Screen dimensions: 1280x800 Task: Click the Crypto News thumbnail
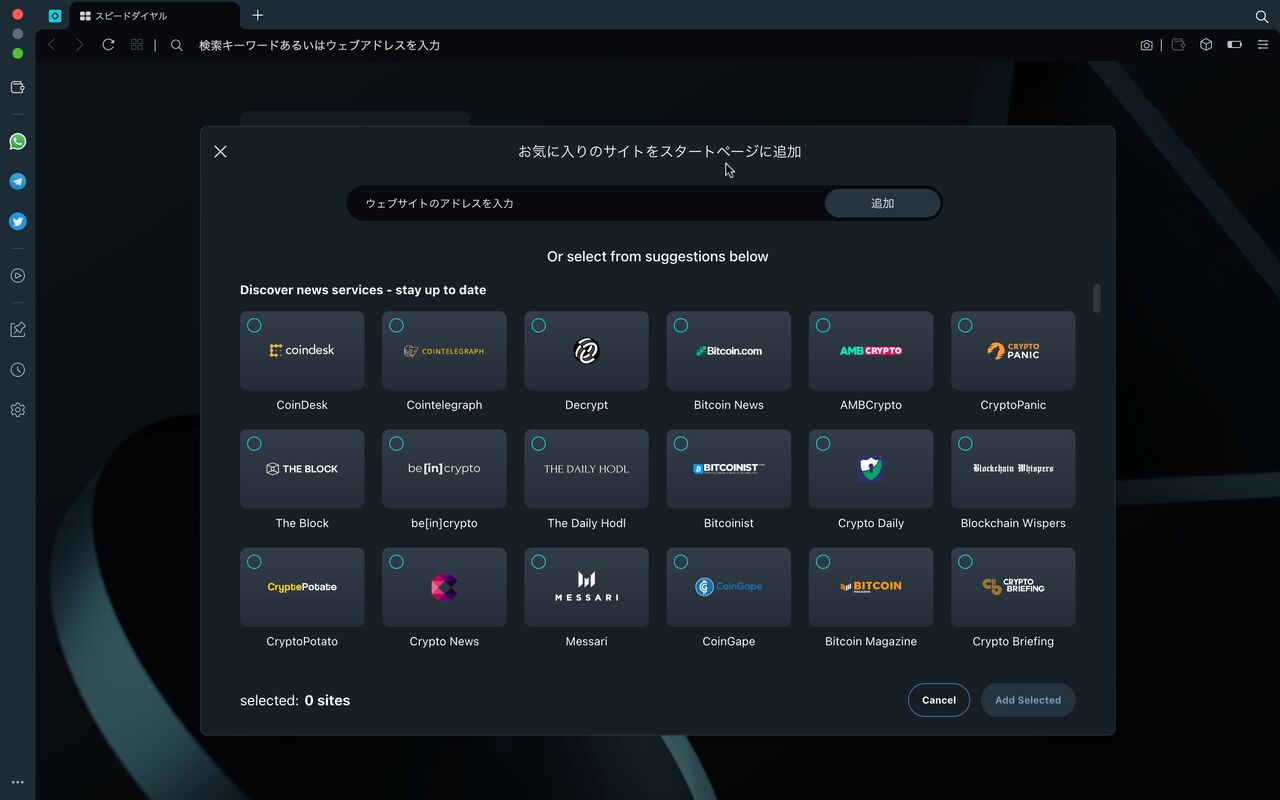[444, 587]
